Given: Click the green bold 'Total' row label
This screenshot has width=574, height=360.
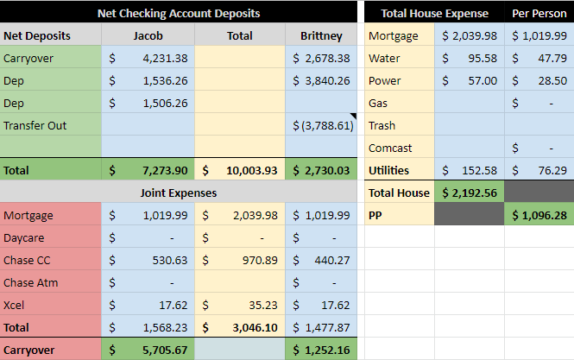Looking at the screenshot, I should click(51, 169).
